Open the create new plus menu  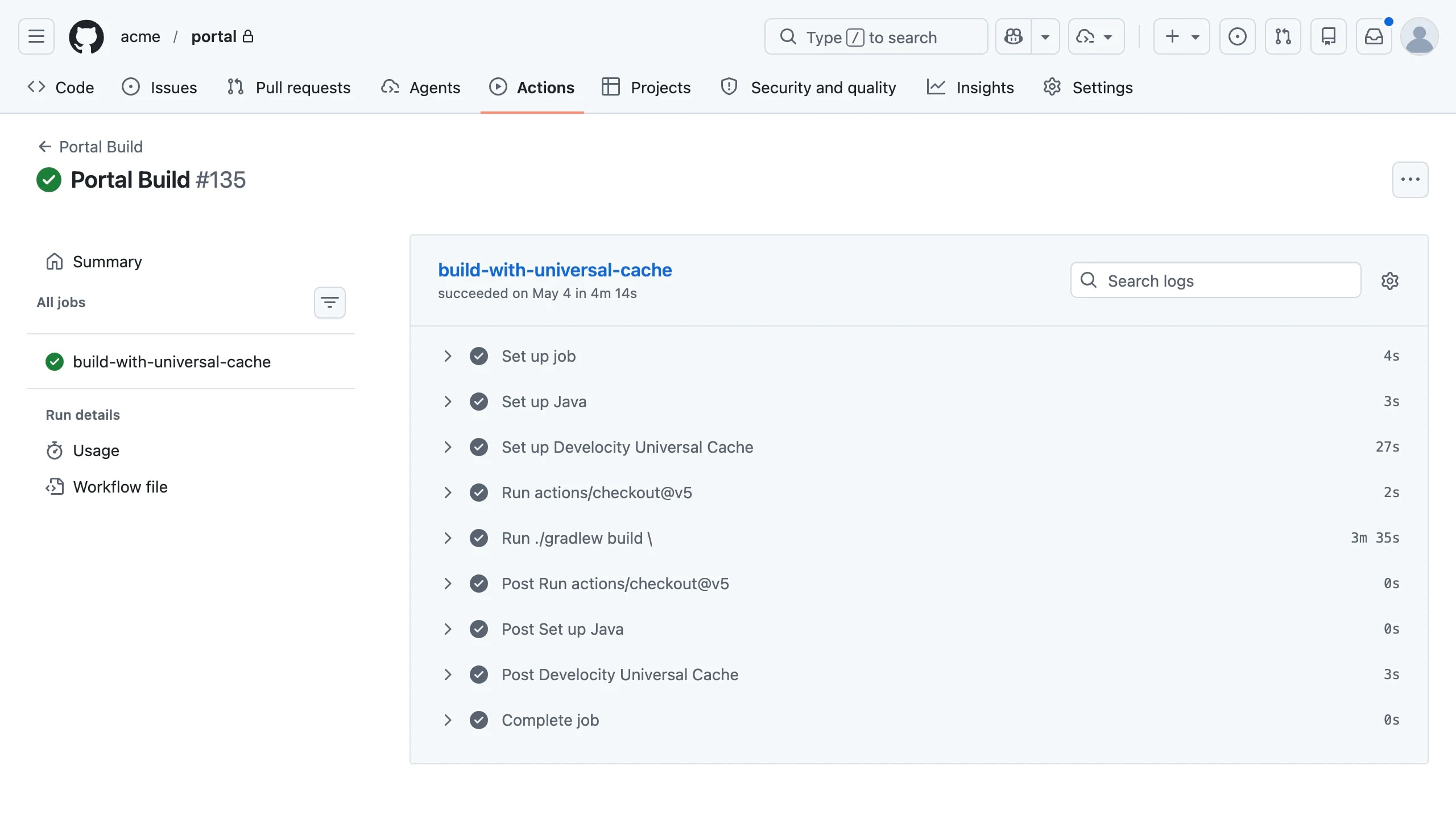(1181, 36)
